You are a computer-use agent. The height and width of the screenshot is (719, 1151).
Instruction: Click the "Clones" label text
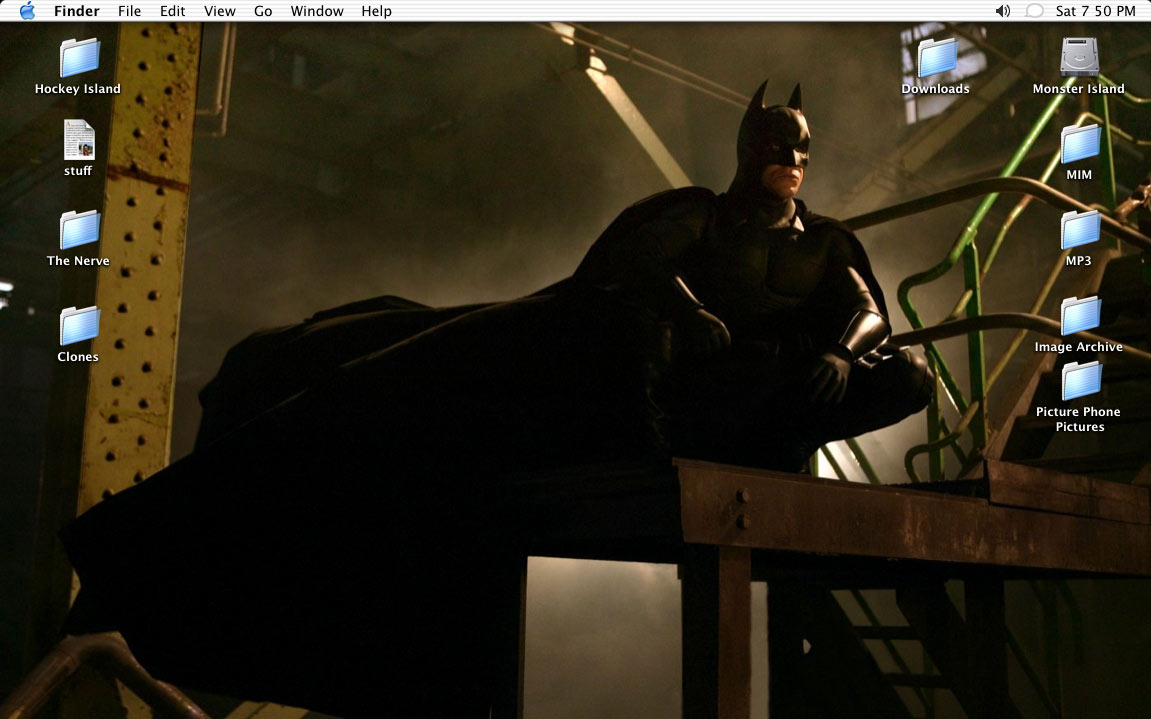78,357
